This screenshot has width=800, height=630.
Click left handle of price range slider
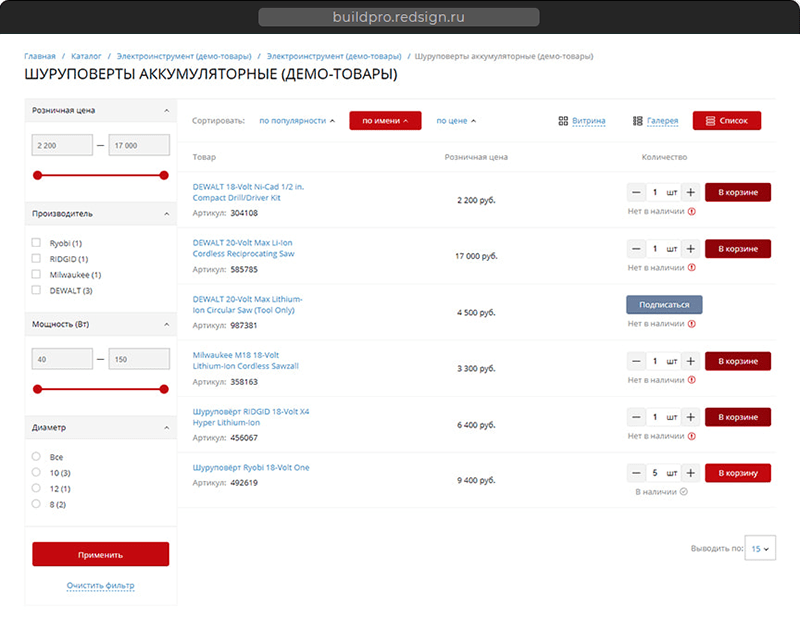click(x=37, y=175)
